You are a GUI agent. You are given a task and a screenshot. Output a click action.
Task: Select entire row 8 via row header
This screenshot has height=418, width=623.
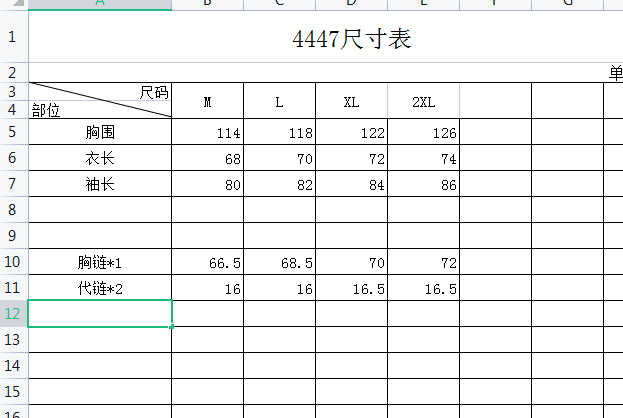13,210
